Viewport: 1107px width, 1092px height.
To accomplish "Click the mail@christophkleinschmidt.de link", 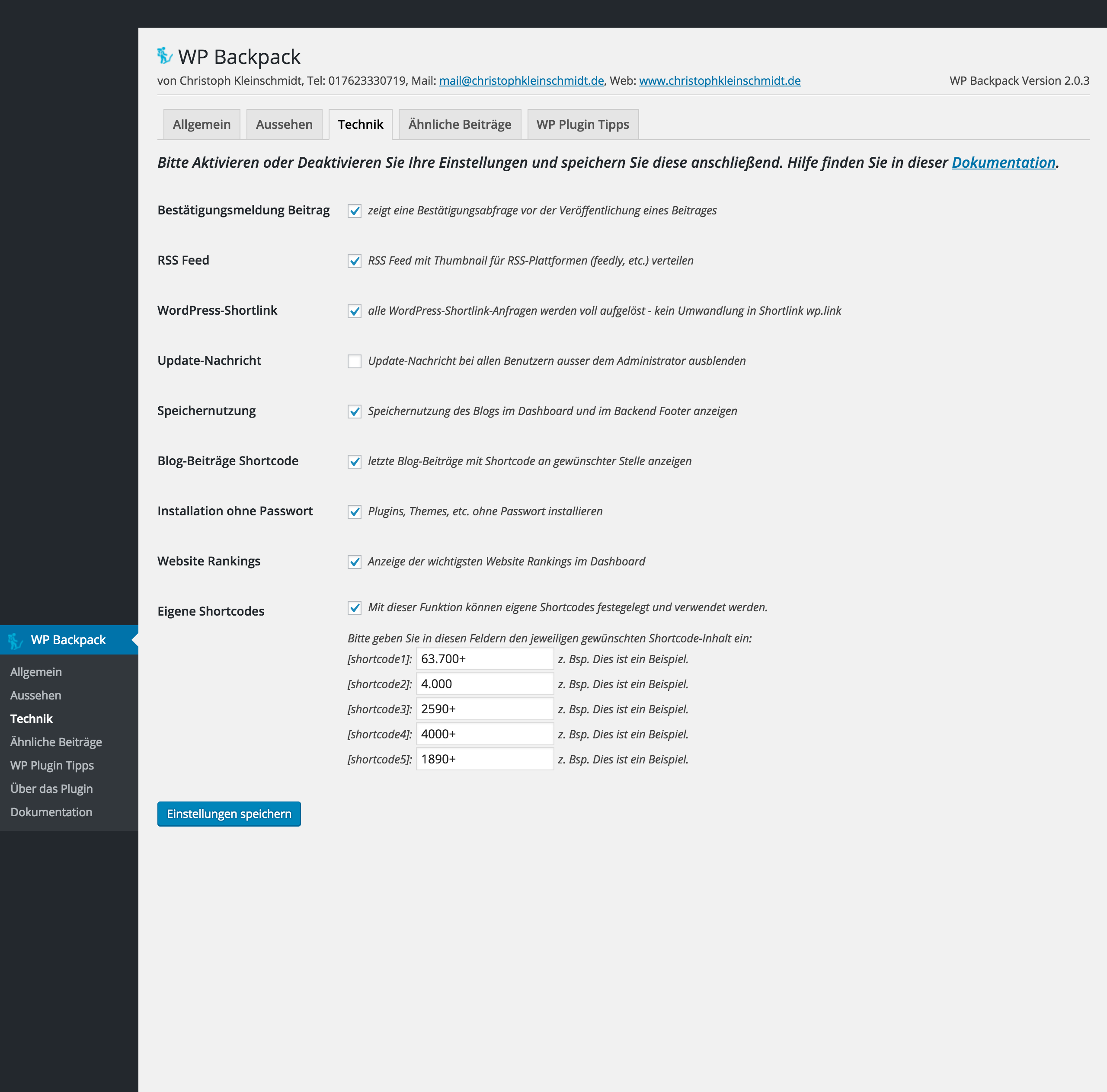I will point(522,81).
